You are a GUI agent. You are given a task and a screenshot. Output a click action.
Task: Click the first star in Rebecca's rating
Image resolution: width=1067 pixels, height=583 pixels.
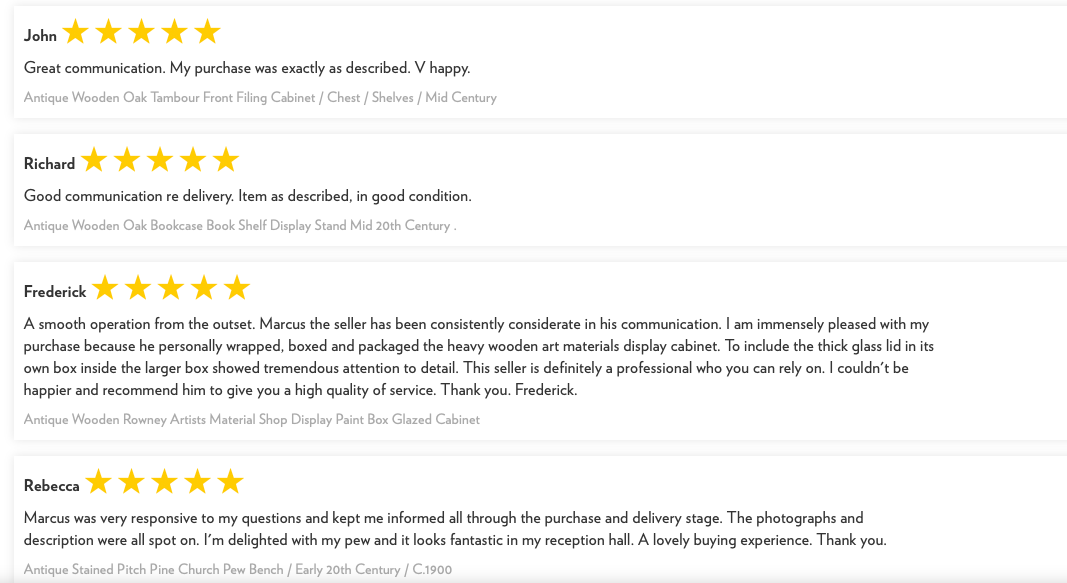99,482
